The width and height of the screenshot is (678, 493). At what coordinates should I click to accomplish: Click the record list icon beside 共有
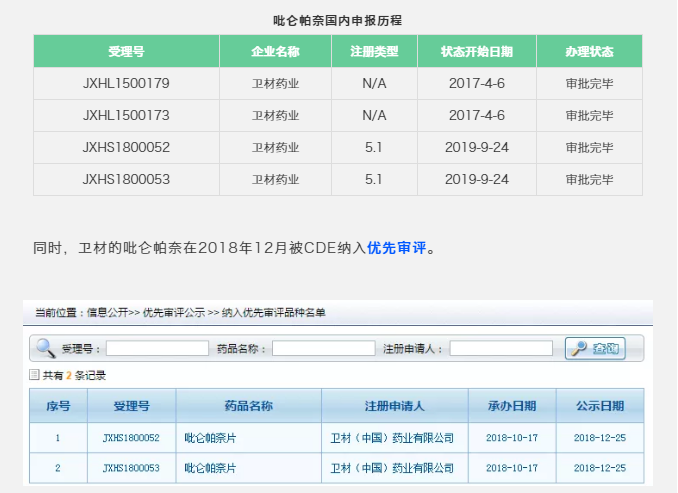[35, 375]
